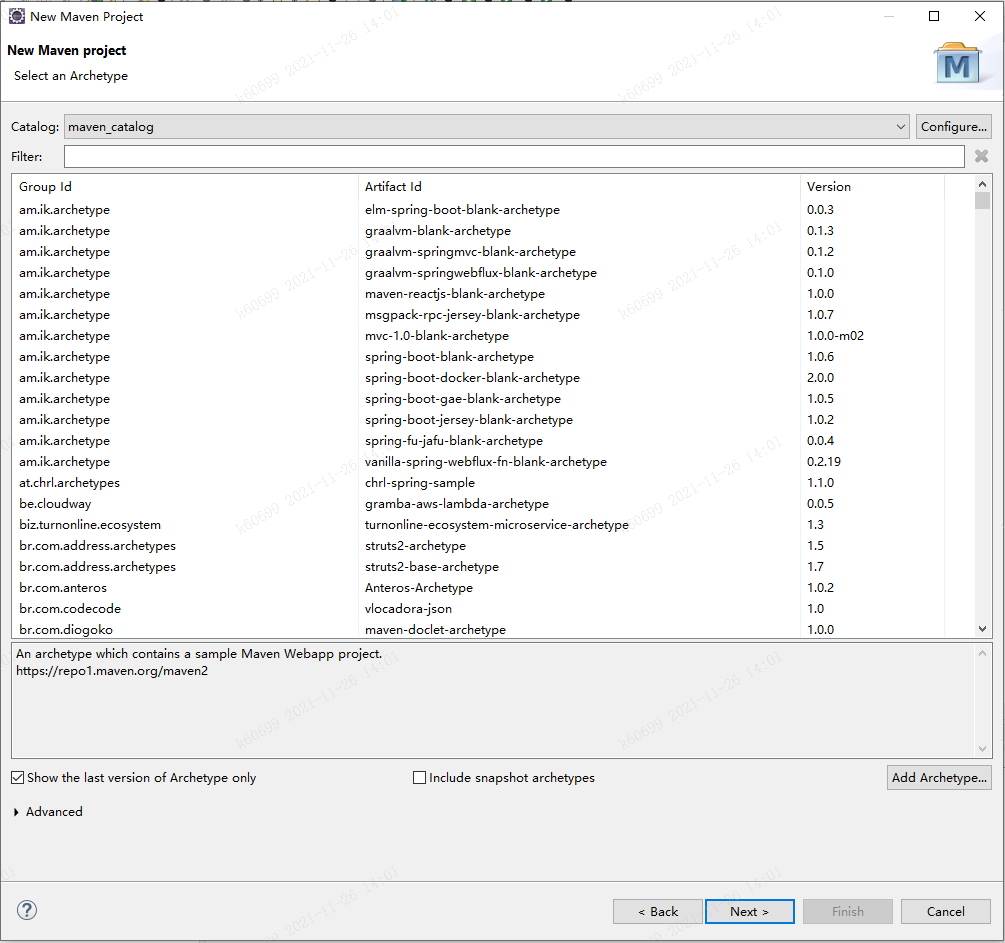The image size is (1005, 943).
Task: Click the Next button
Action: coord(749,911)
